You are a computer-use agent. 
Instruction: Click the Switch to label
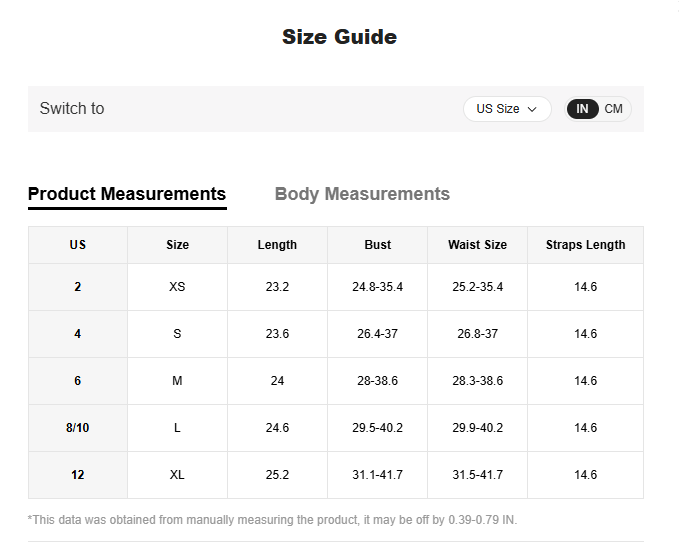(72, 109)
